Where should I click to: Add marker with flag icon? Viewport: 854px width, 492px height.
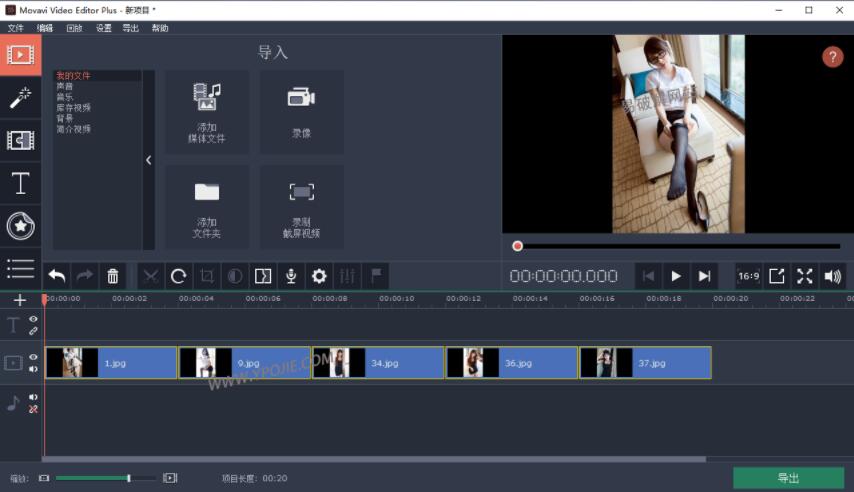click(375, 276)
